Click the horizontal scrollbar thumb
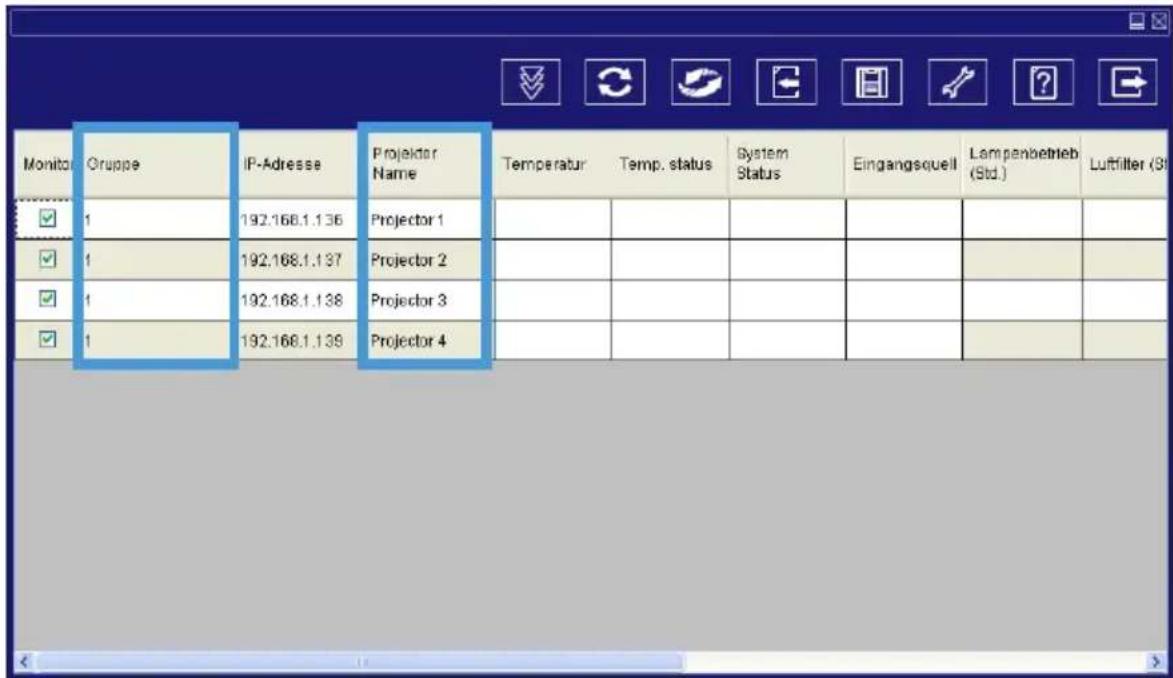This screenshot has width=1173, height=678. 360,662
